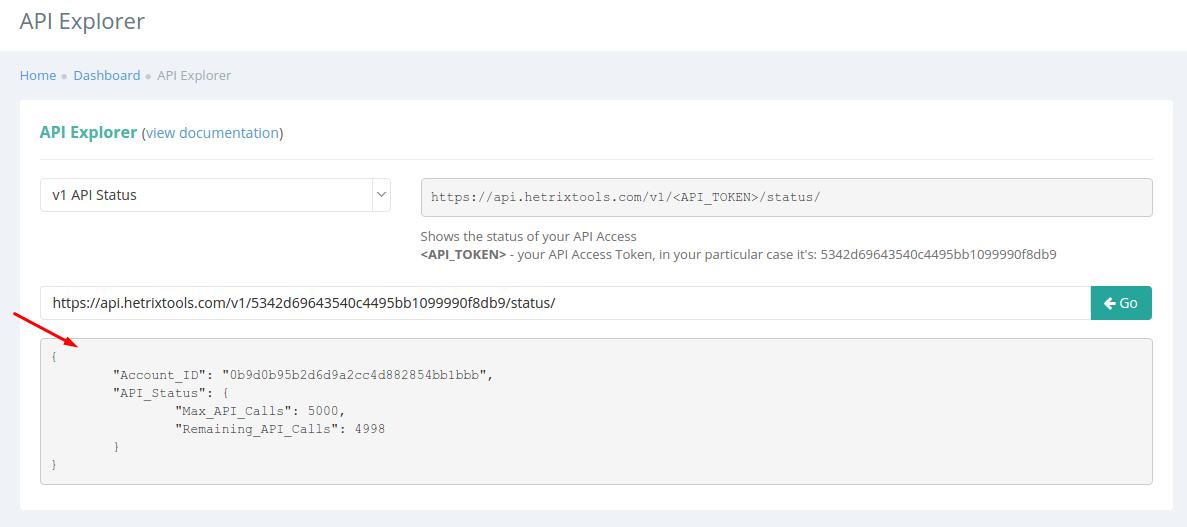Select the v1 API Status combo box
The width and height of the screenshot is (1187, 527).
point(215,195)
